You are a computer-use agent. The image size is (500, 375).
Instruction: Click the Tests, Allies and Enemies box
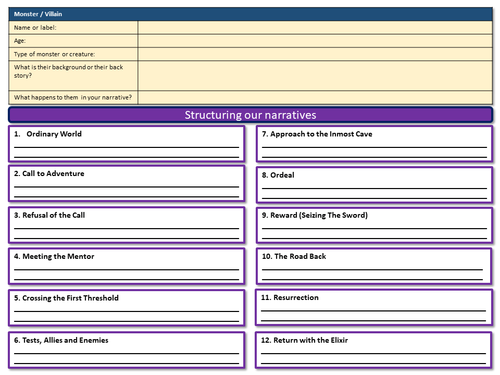coord(127,350)
